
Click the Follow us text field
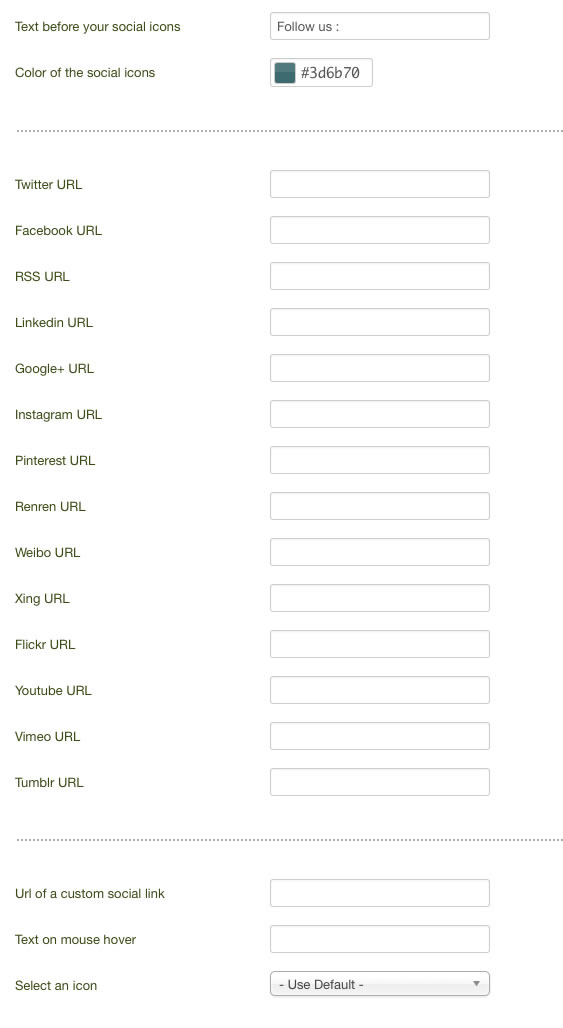[379, 26]
